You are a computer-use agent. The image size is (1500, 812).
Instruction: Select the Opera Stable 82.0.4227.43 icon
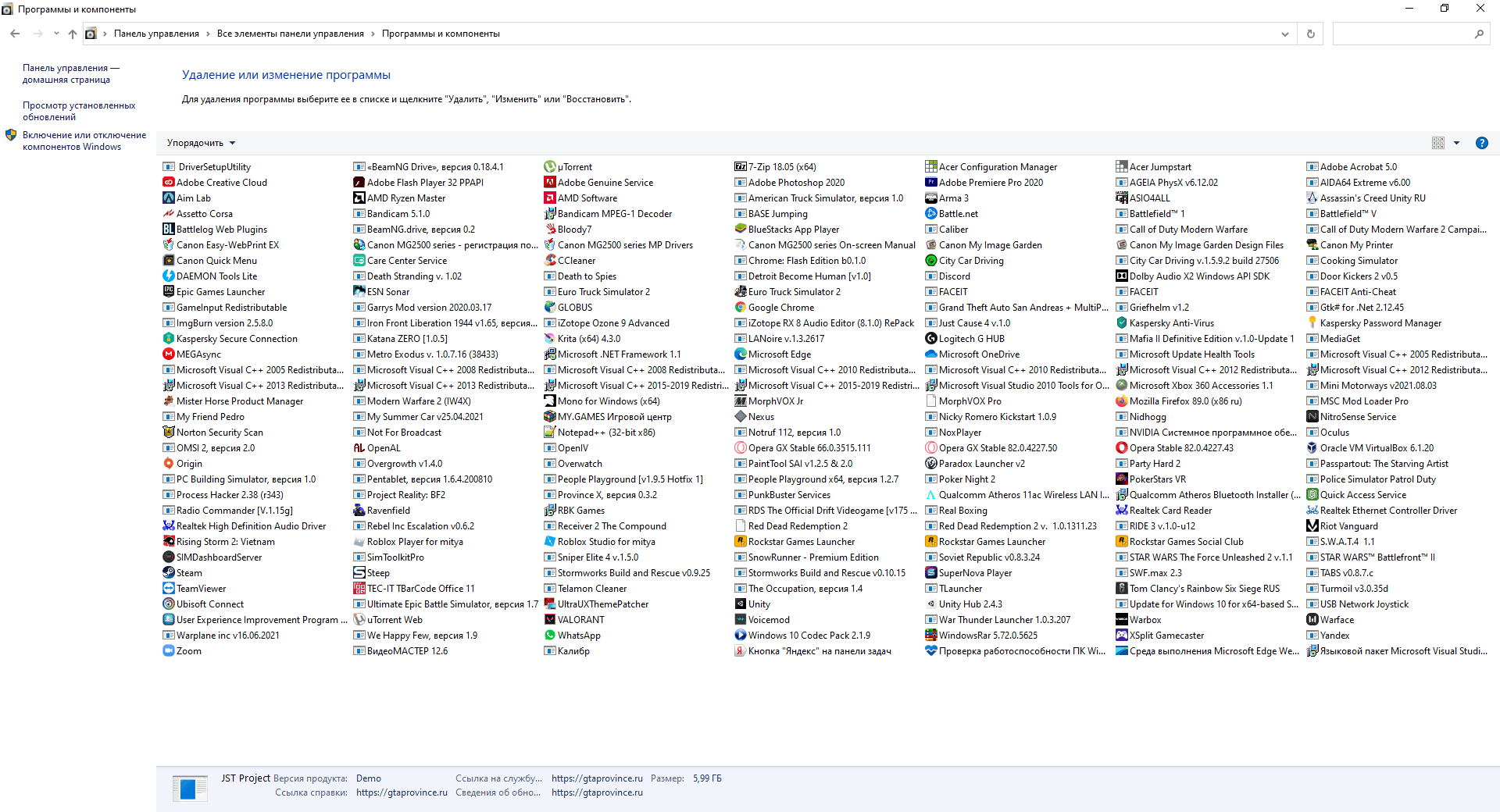1122,447
